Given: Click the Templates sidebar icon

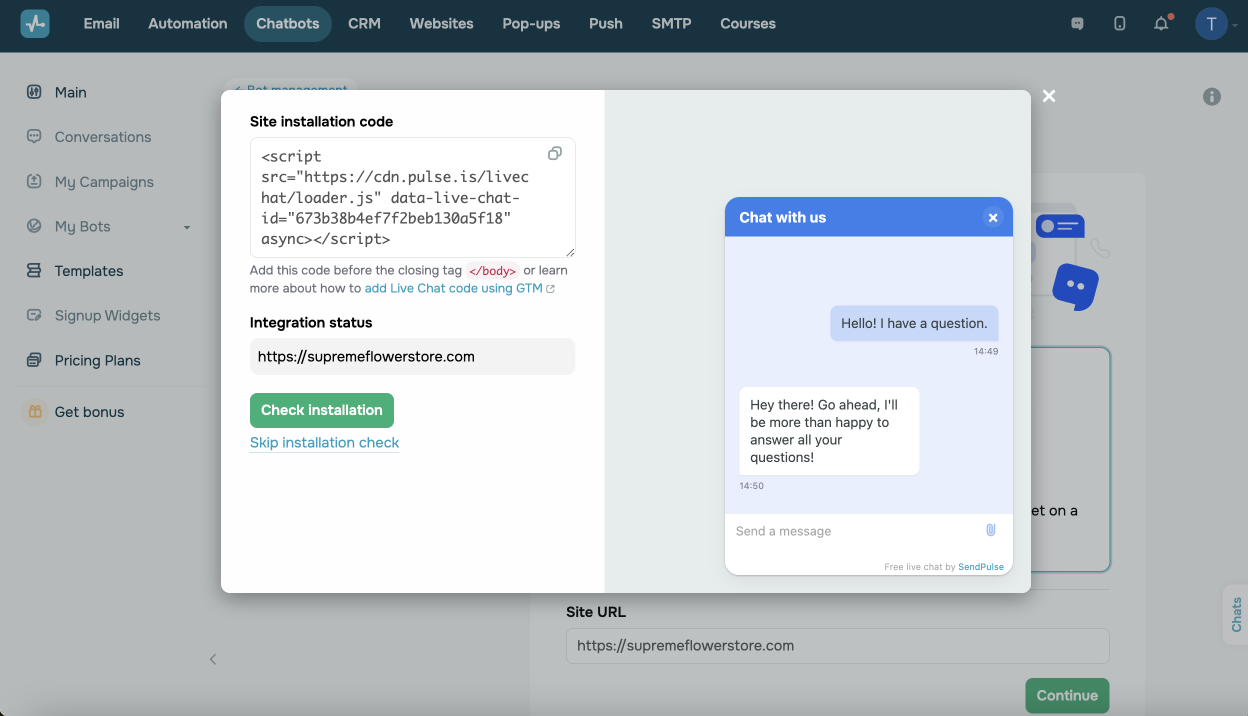Looking at the screenshot, I should 34,271.
